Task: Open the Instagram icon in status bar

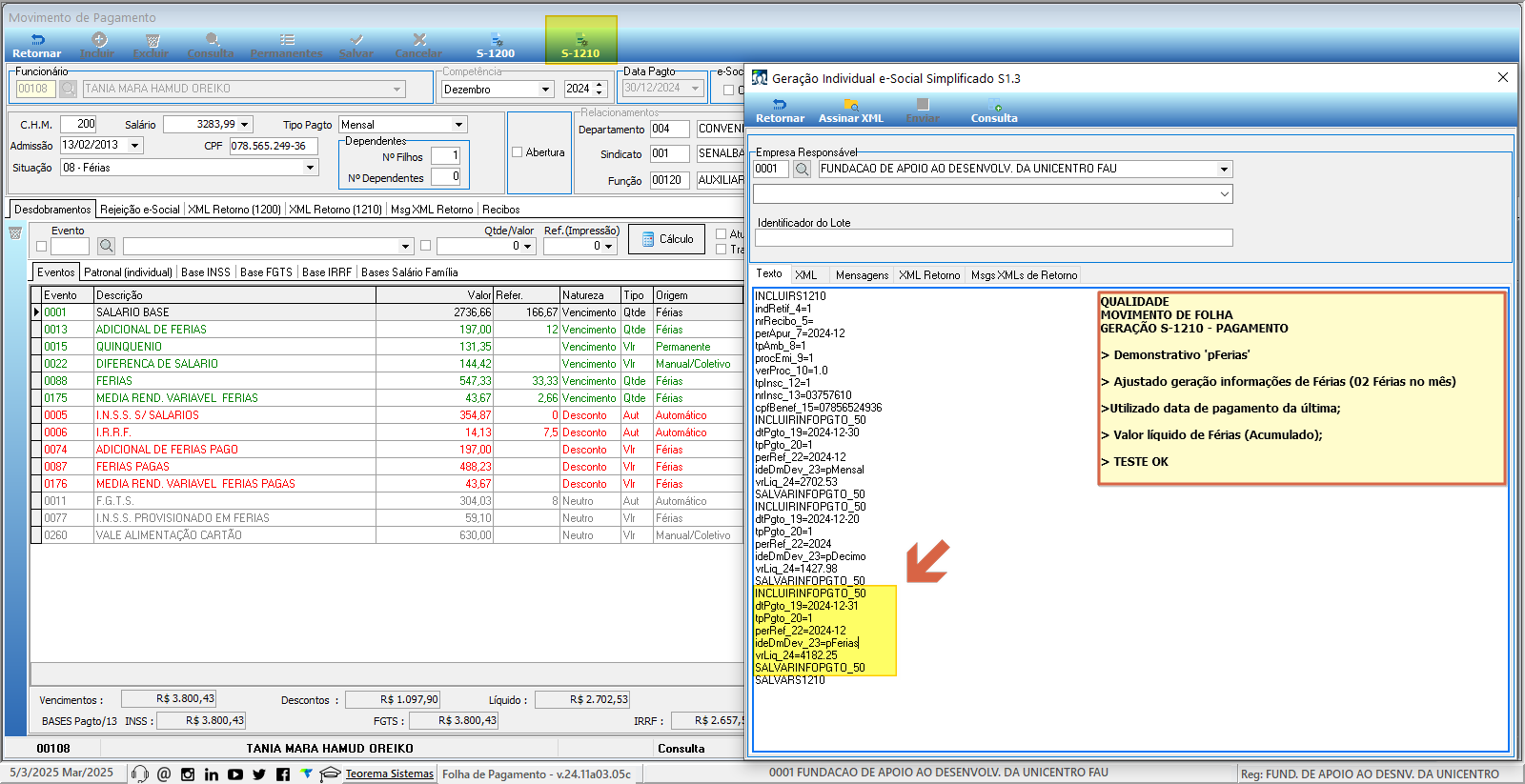Action: pyautogui.click(x=188, y=774)
